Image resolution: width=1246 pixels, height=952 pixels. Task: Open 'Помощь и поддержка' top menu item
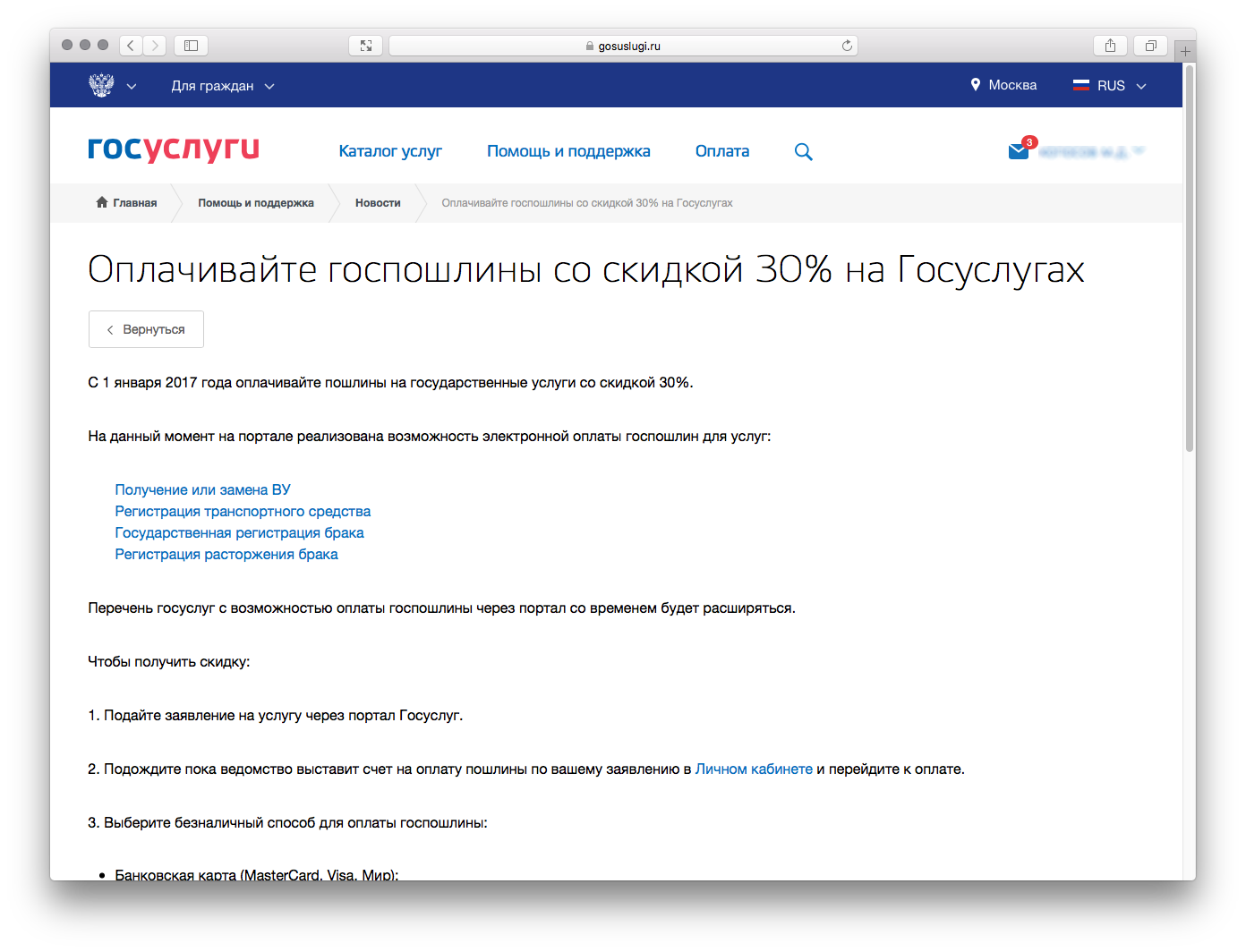click(x=568, y=151)
